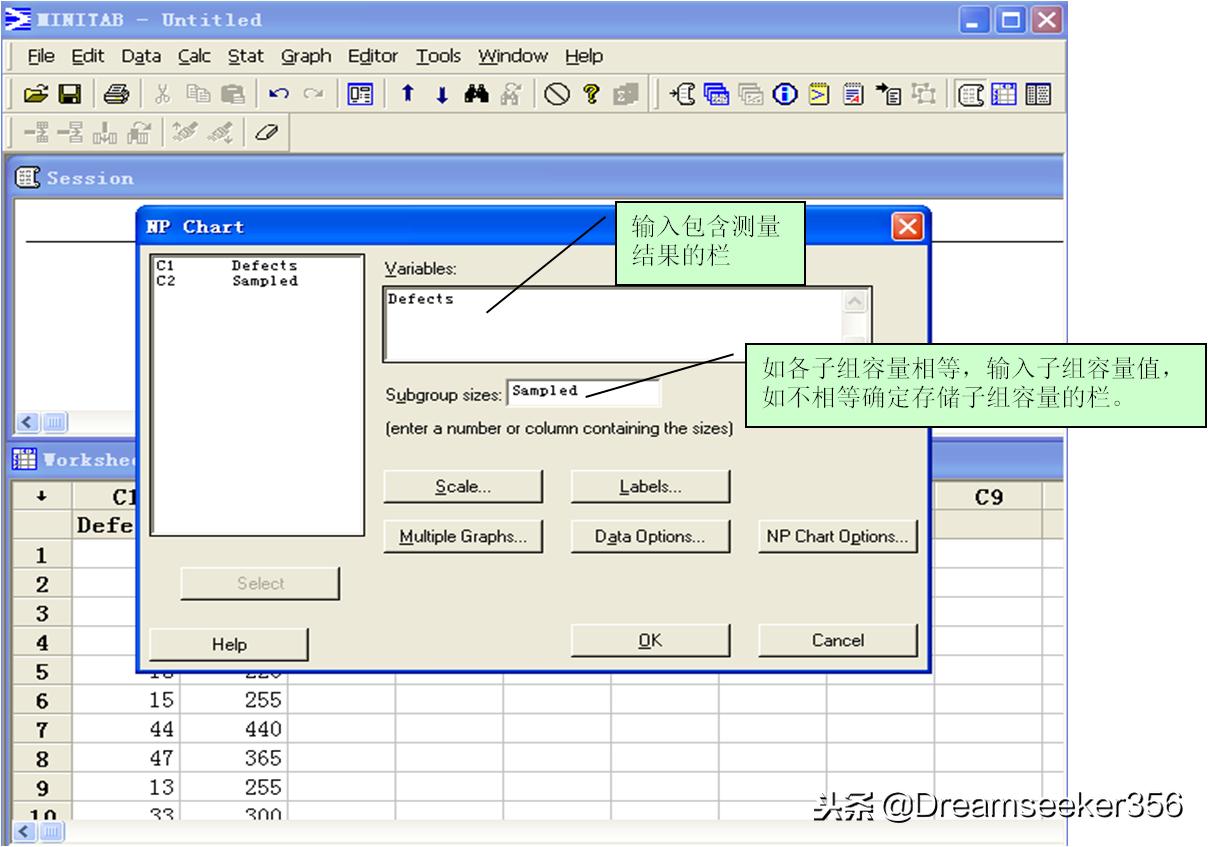Click the yellow question mark Help icon
The image size is (1208, 847).
[x=590, y=94]
